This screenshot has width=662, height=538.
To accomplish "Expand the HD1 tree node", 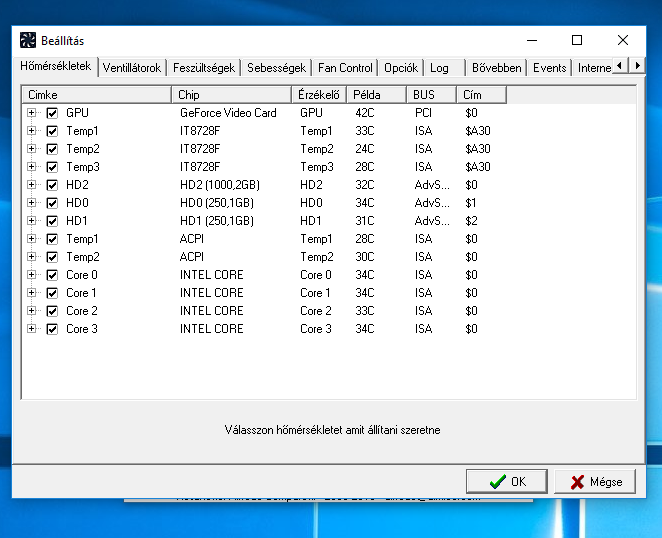I will (x=31, y=220).
